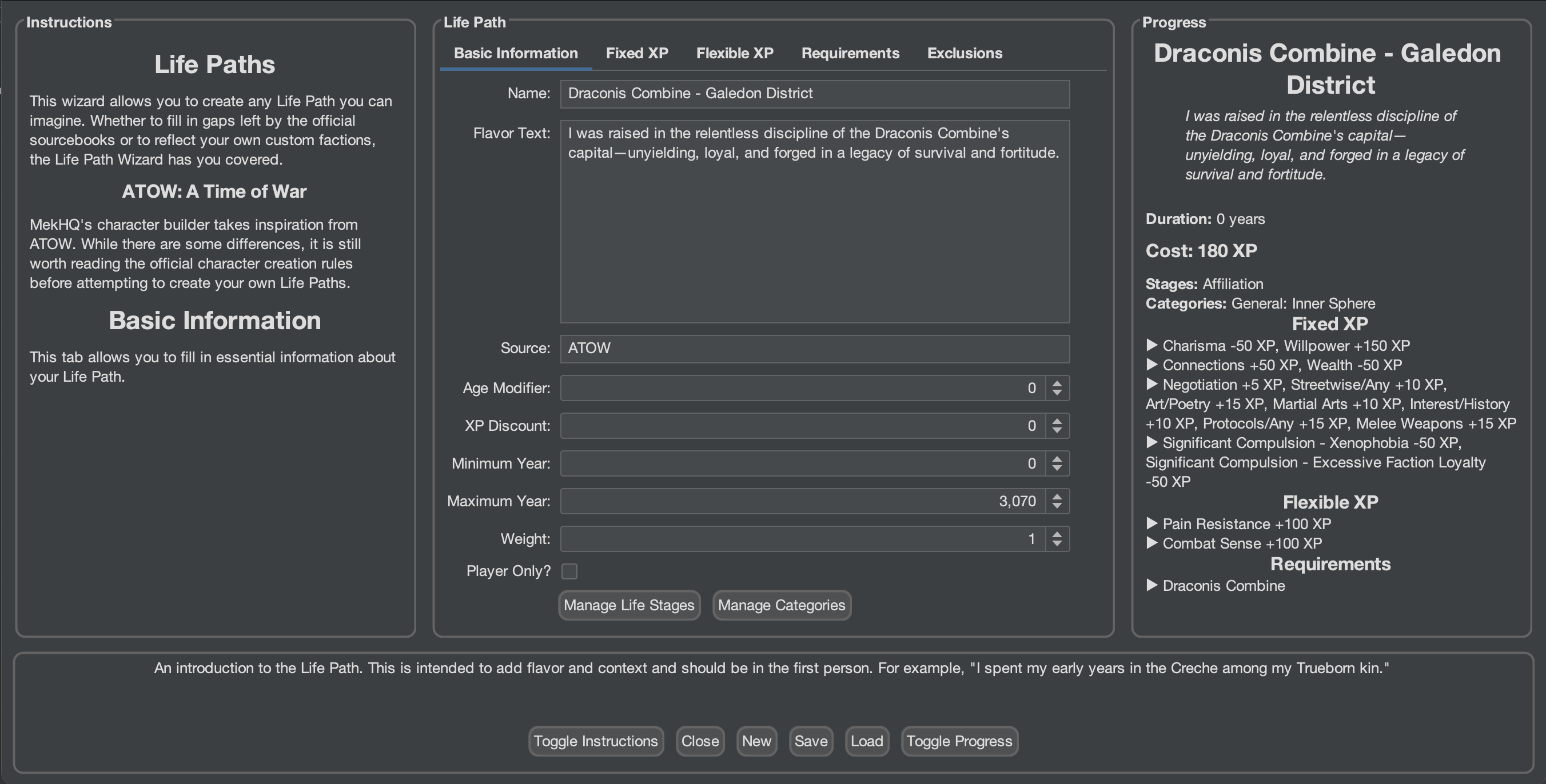Image resolution: width=1546 pixels, height=784 pixels.
Task: Switch to the Basic Information tab
Action: pos(516,53)
